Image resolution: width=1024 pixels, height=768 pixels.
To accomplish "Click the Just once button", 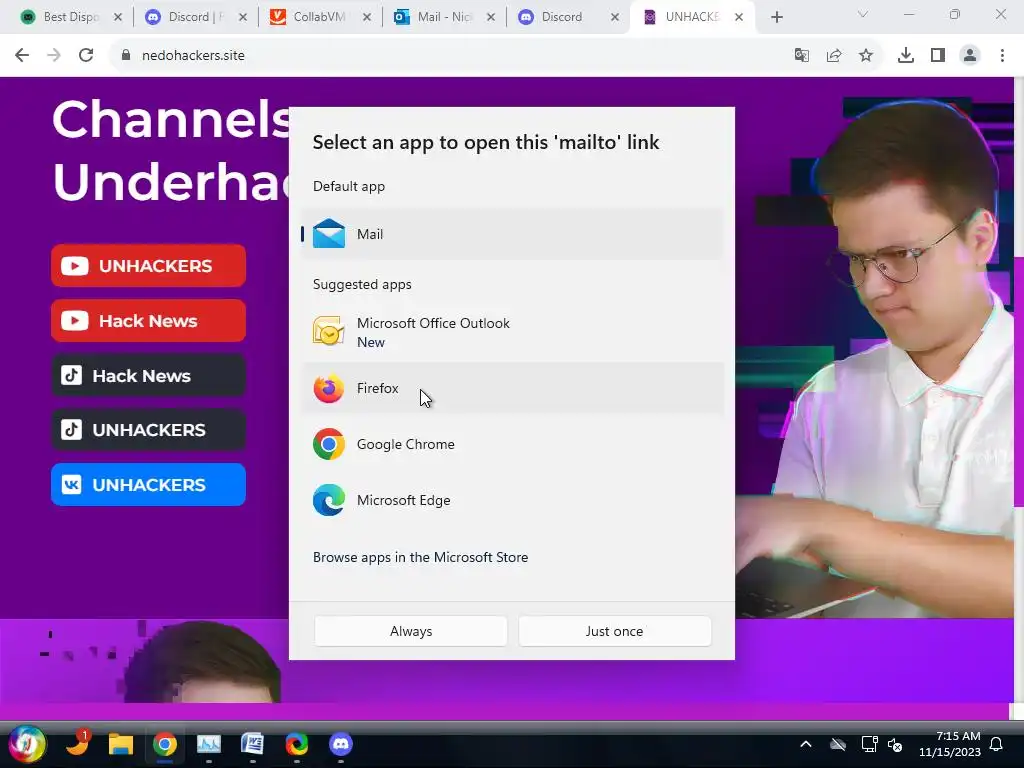I will pyautogui.click(x=615, y=631).
